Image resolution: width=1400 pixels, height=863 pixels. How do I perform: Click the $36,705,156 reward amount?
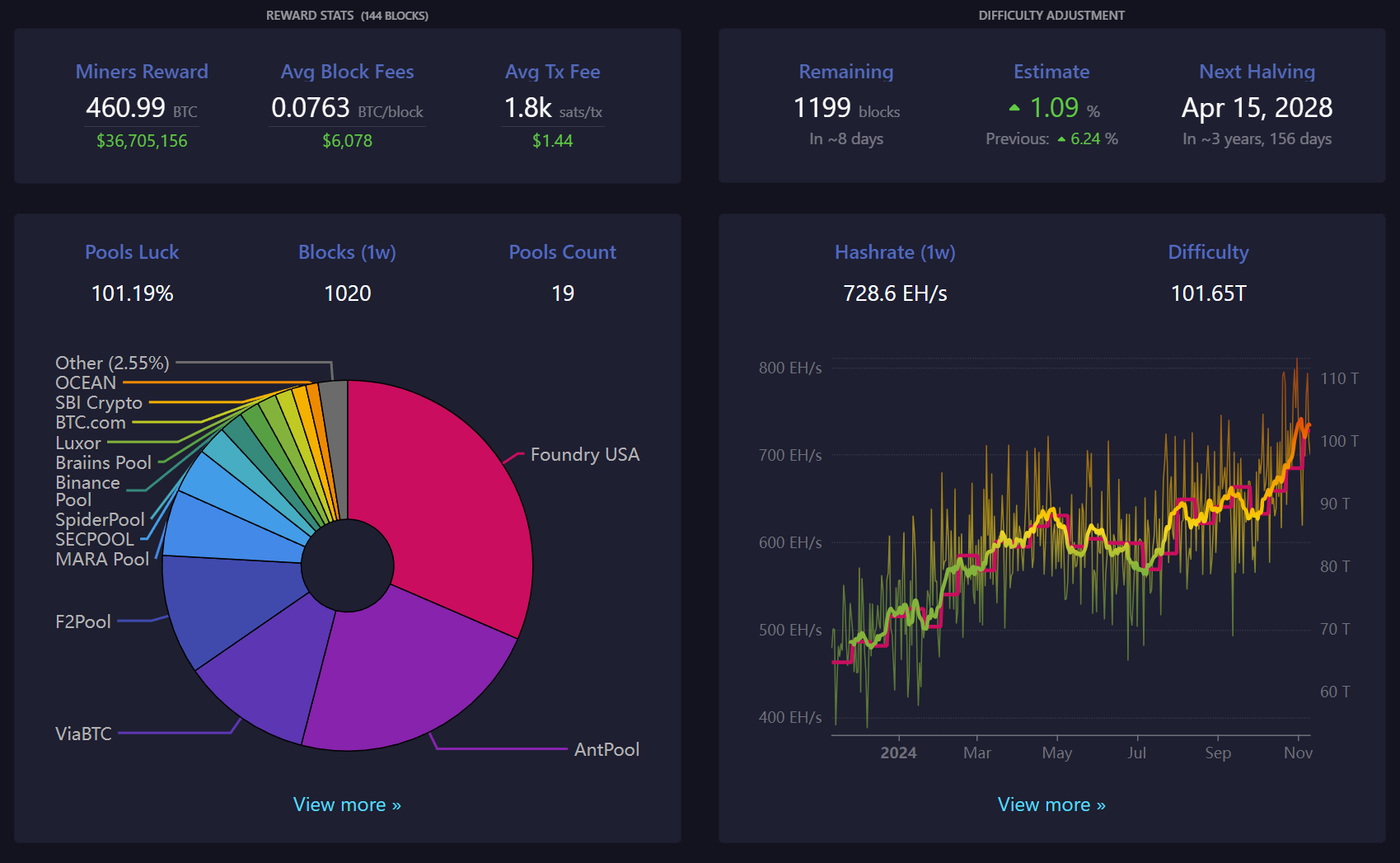coord(142,141)
